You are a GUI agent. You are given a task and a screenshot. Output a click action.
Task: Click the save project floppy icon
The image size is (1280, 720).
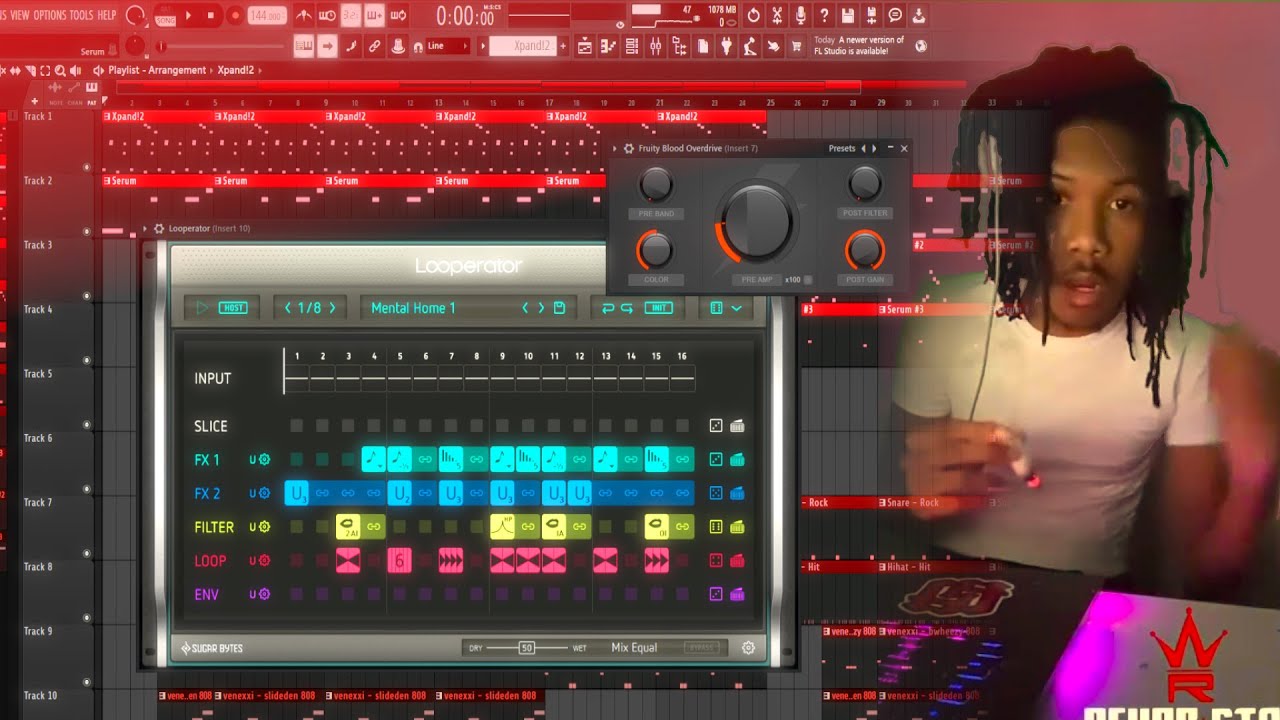click(x=848, y=15)
